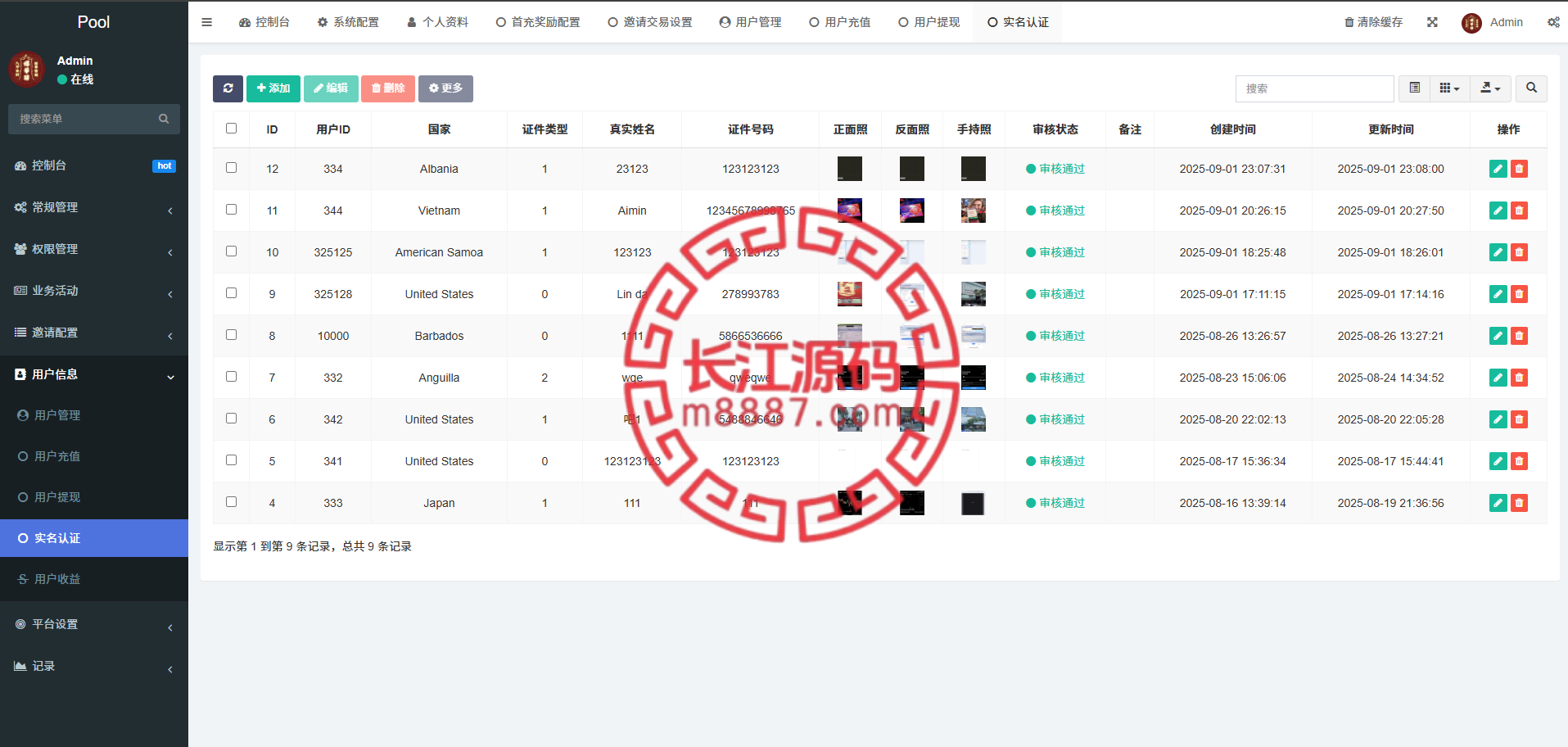The height and width of the screenshot is (747, 1568).
Task: Open 用户收益 in the sidebar
Action: coord(94,579)
